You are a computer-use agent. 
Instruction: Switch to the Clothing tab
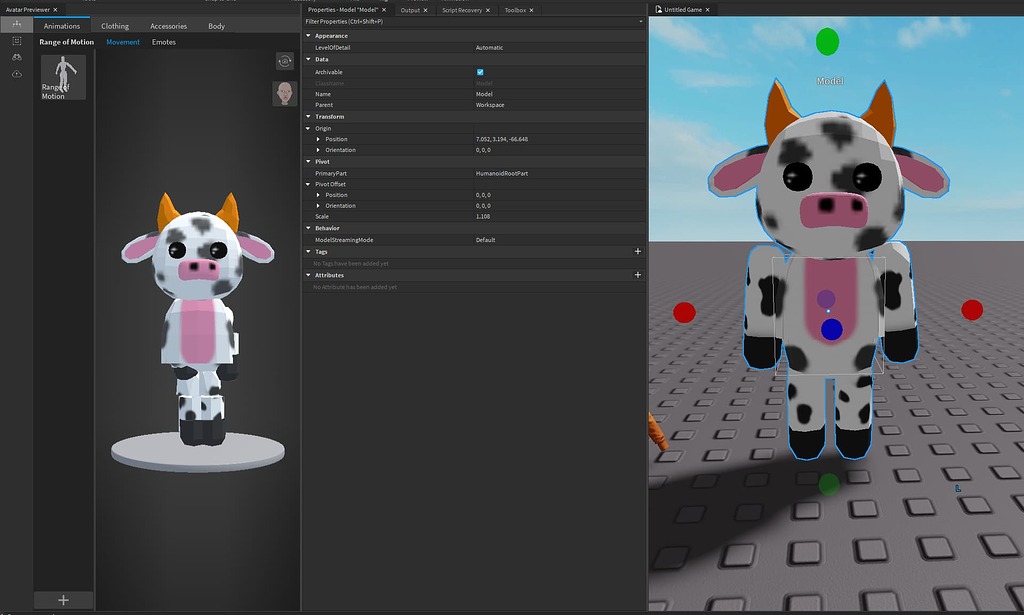pos(114,25)
